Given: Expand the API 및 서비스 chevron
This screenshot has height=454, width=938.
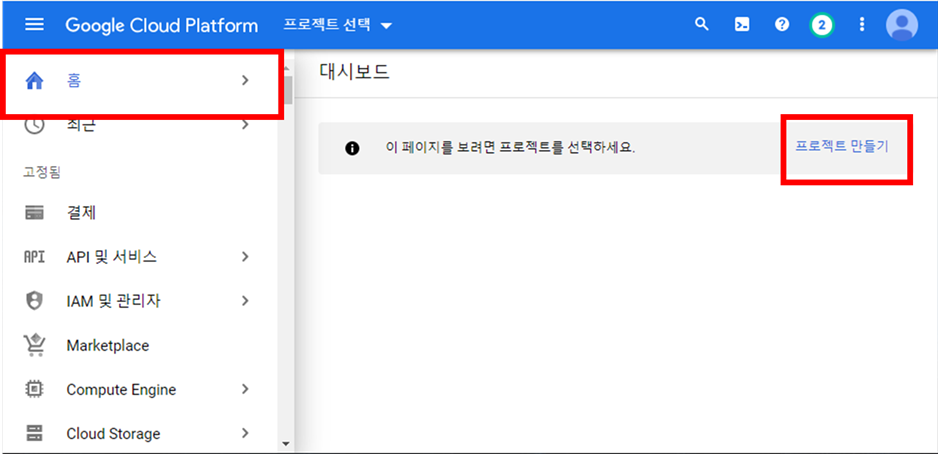Looking at the screenshot, I should click(245, 257).
